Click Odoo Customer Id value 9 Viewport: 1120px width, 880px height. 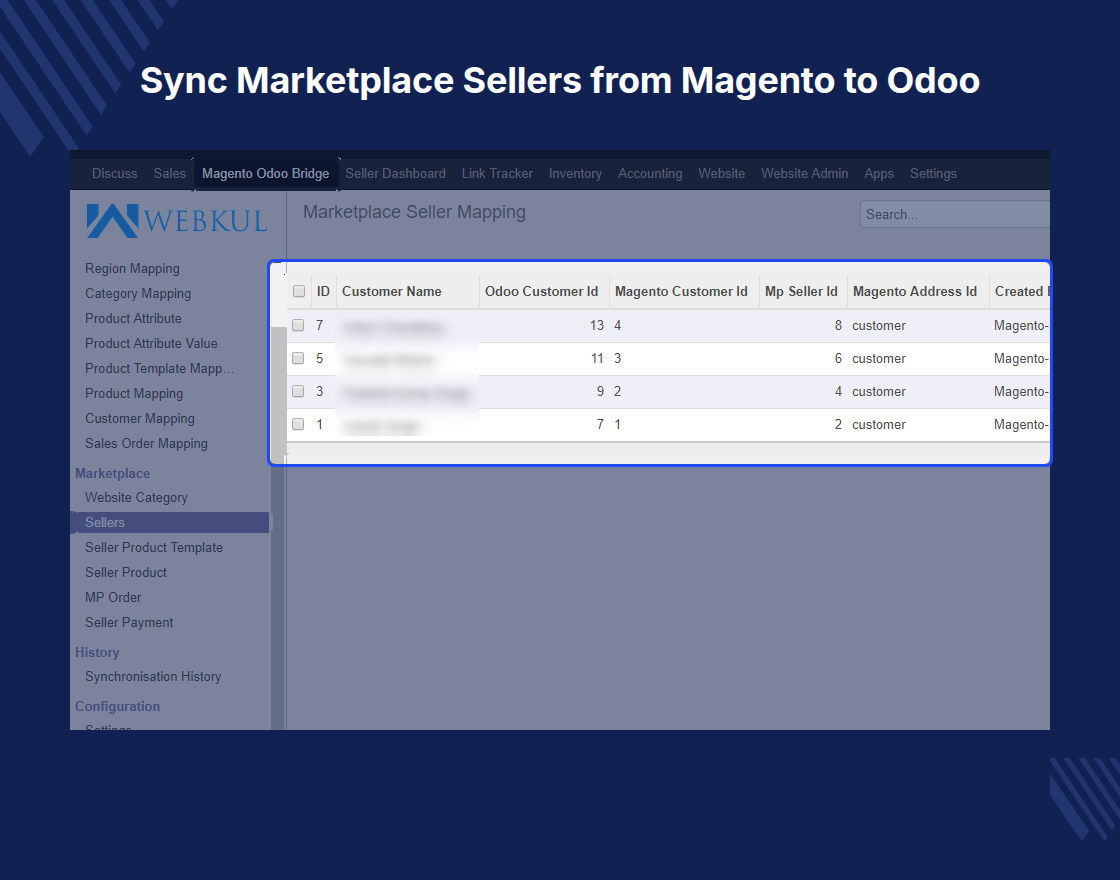pyautogui.click(x=600, y=391)
